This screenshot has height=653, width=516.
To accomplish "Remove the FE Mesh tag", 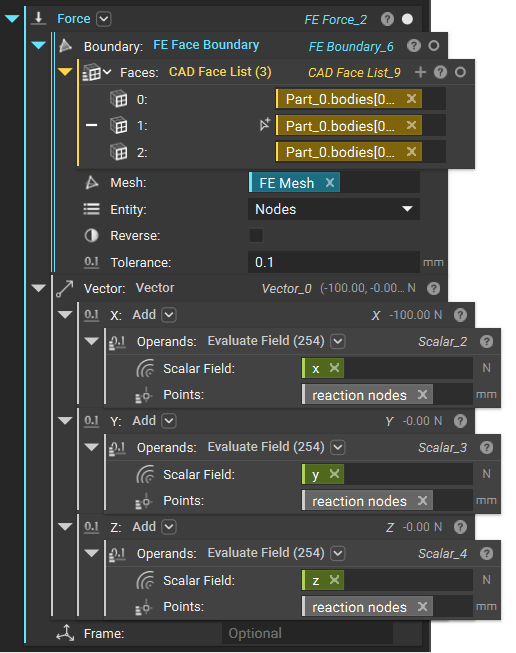I will click(330, 182).
